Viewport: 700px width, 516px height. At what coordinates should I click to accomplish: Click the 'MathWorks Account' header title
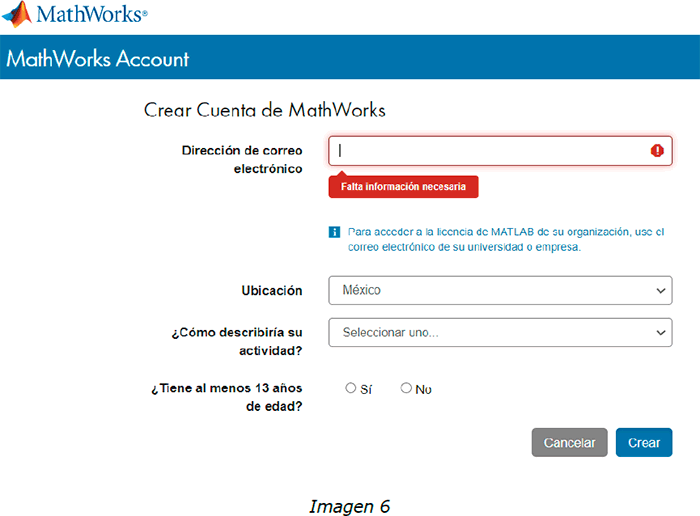point(97,59)
